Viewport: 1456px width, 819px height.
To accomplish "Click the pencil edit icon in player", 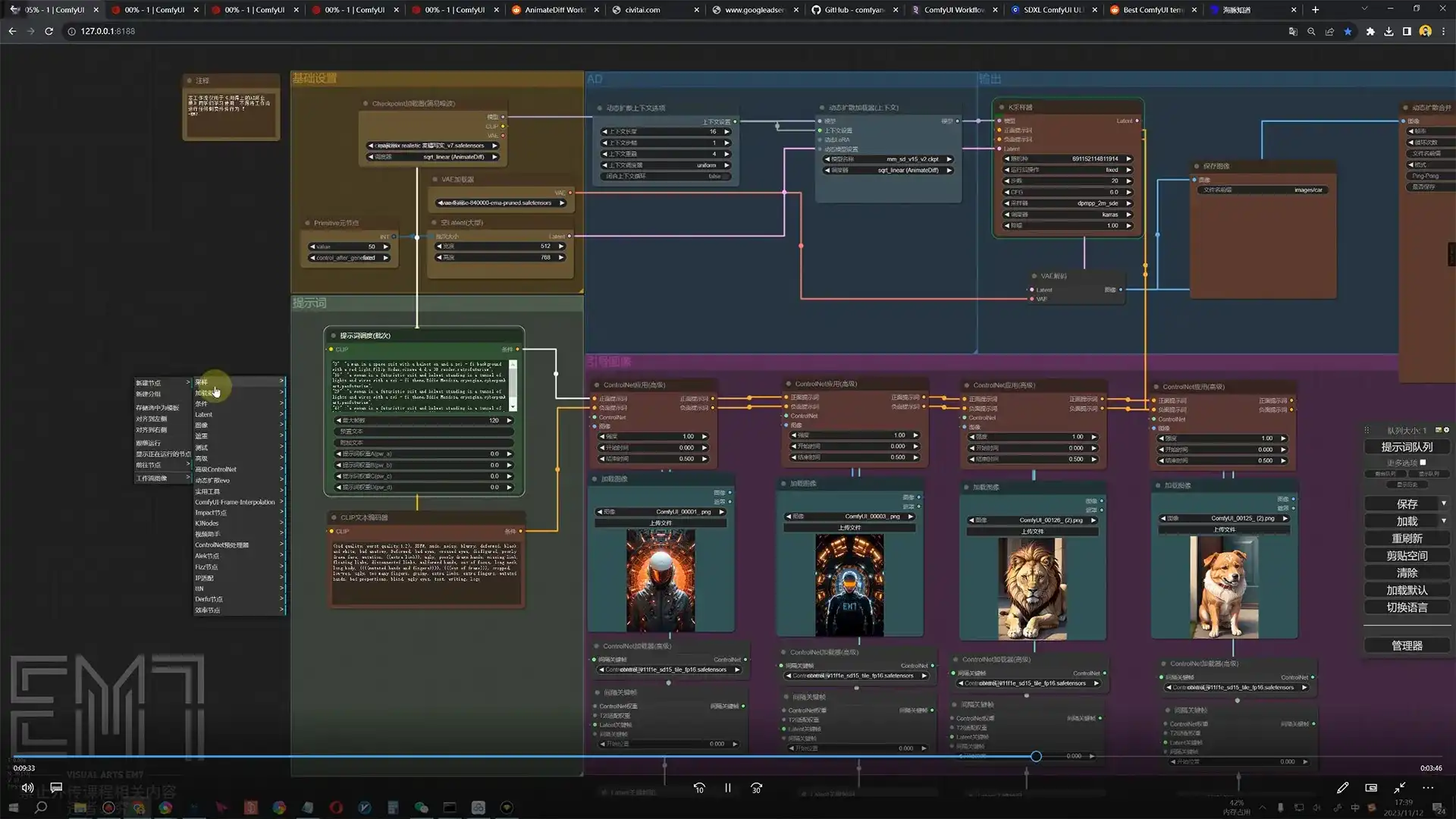I will pos(1342,788).
